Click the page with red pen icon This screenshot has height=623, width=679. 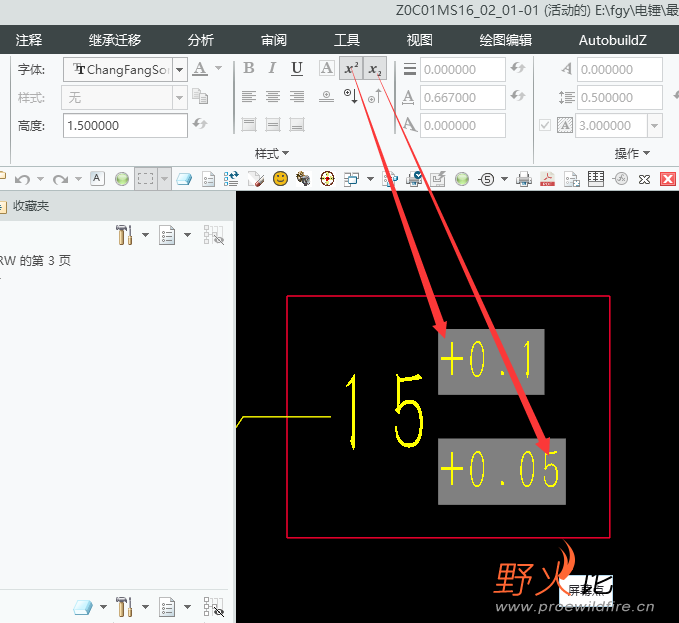coord(256,179)
